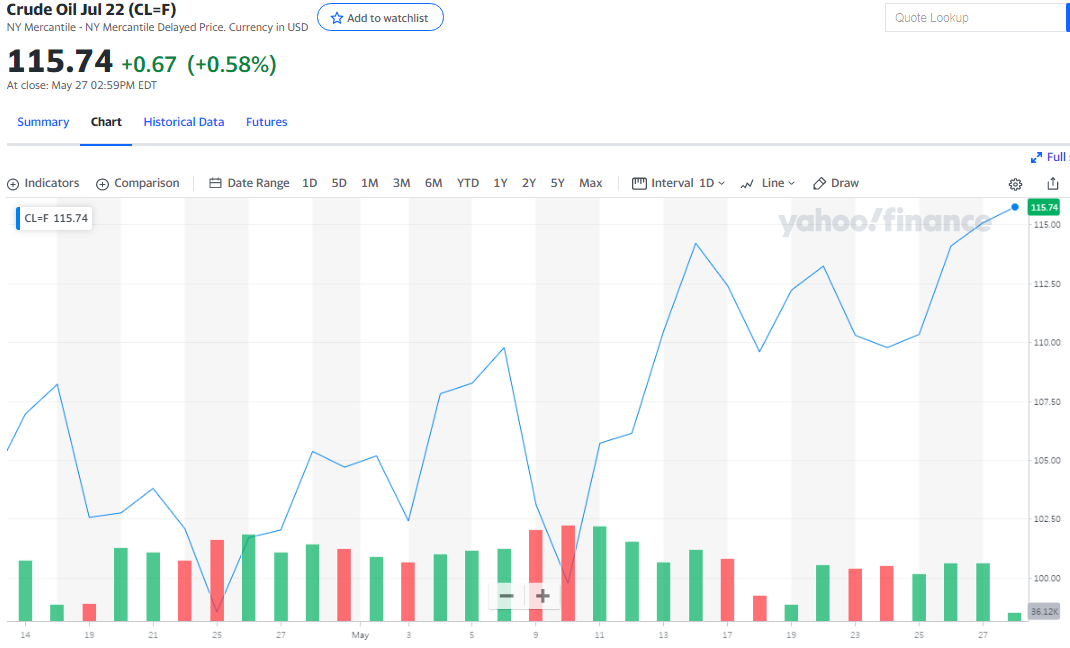Open chart settings gear icon

click(x=1015, y=184)
